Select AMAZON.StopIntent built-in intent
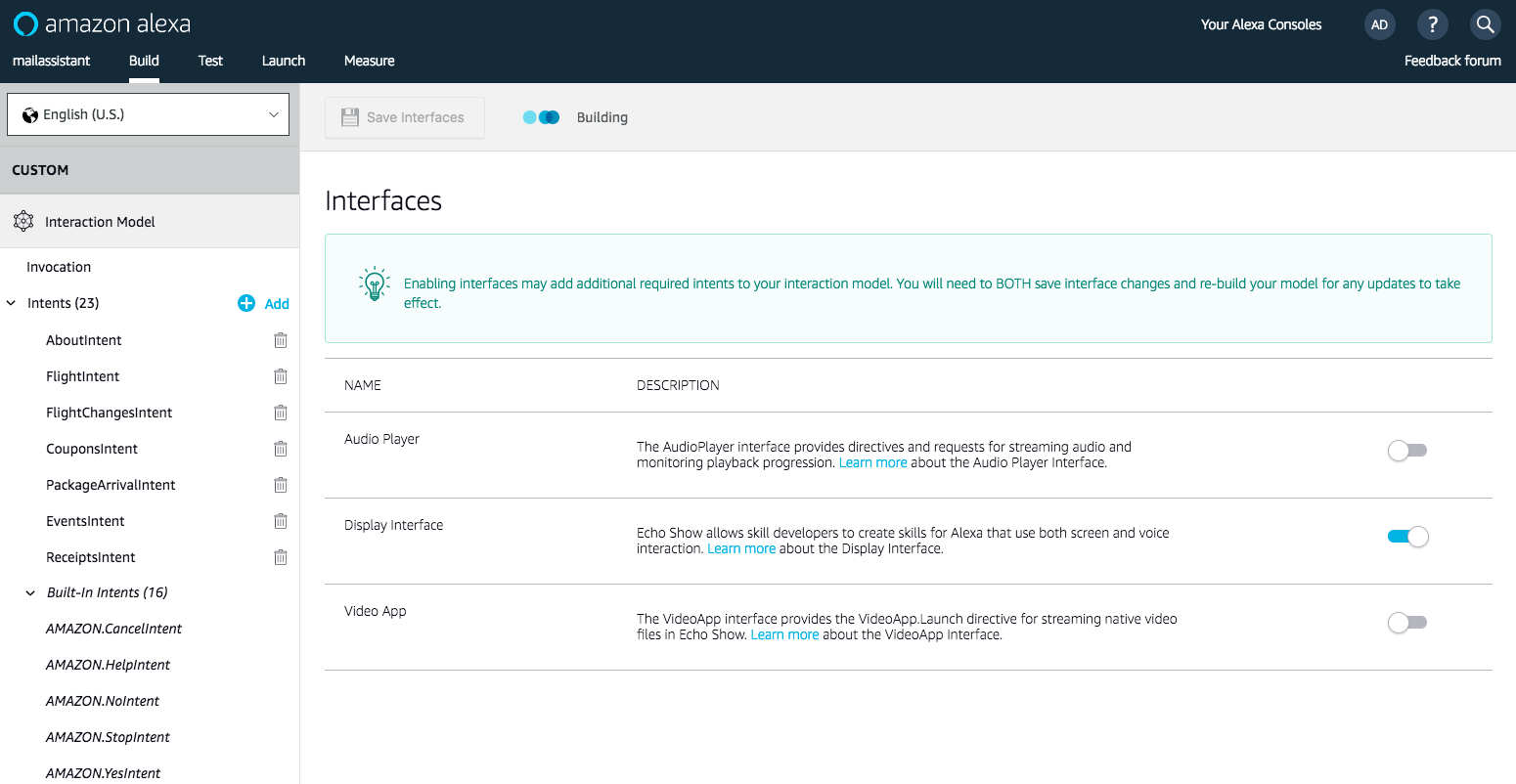This screenshot has width=1516, height=784. (108, 737)
